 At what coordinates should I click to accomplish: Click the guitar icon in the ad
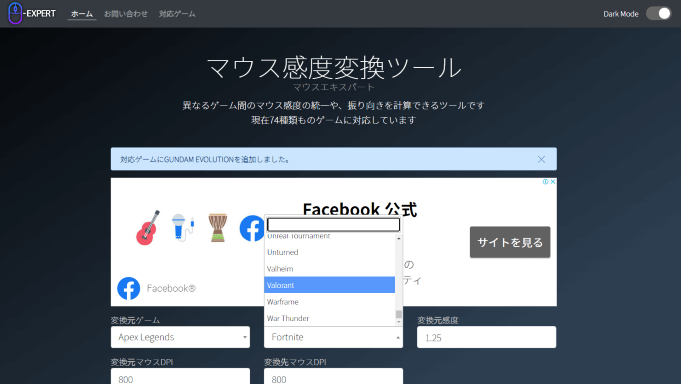[148, 228]
